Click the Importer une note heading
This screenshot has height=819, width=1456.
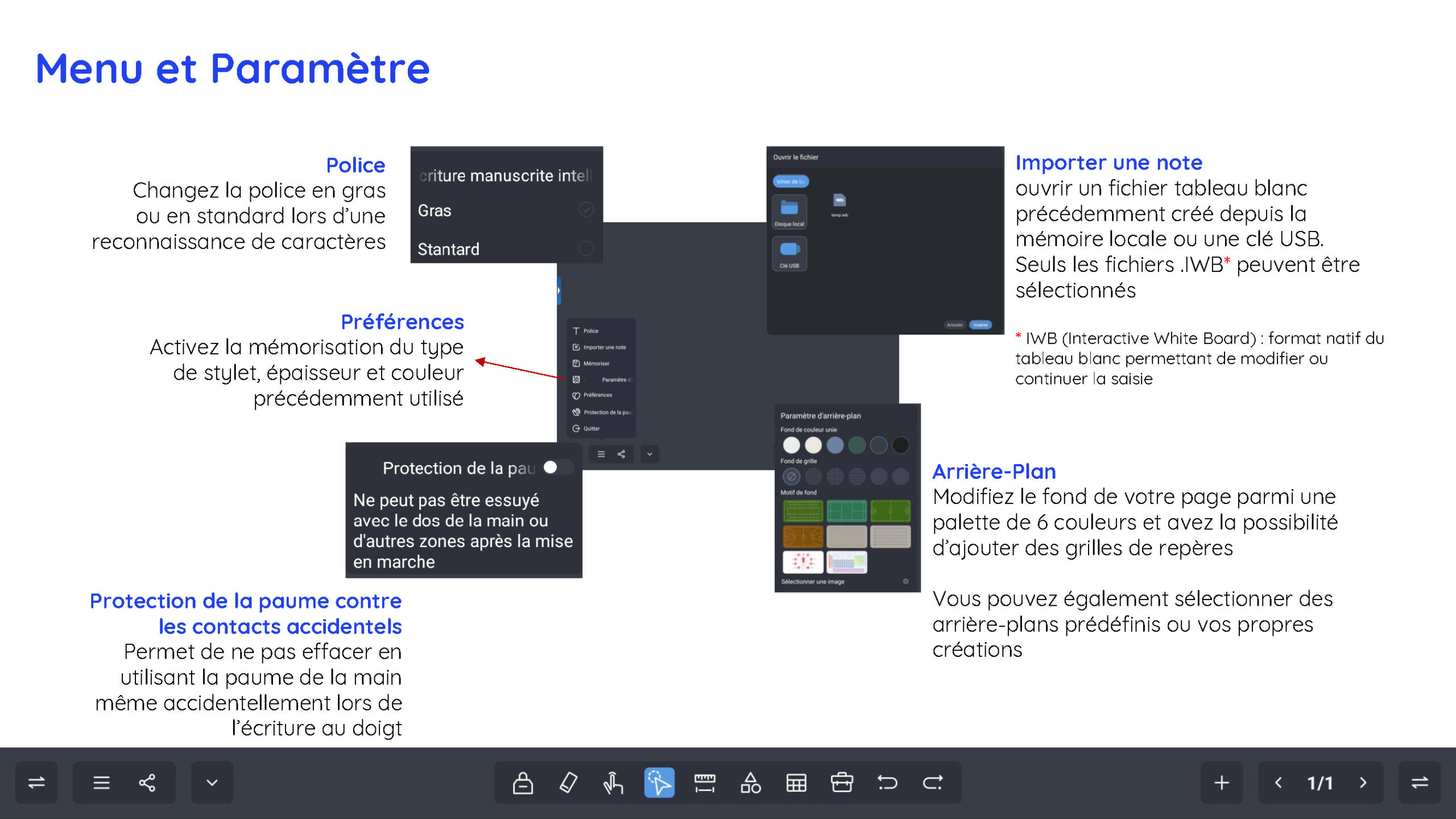coord(1108,163)
